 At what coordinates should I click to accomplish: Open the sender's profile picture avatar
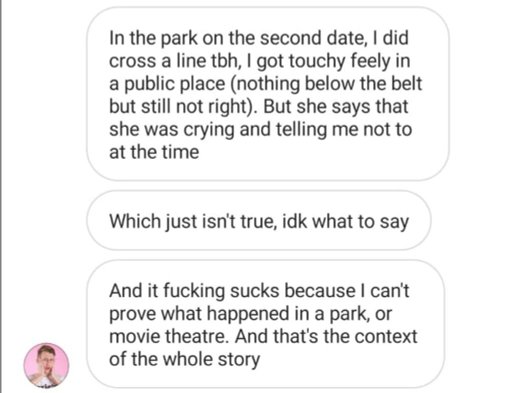pos(46,365)
